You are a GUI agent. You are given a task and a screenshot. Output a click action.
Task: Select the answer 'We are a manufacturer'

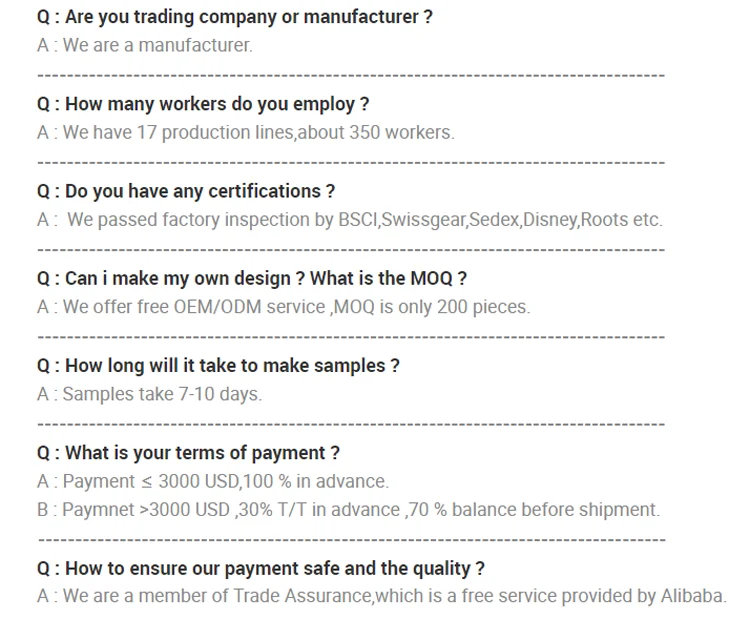point(145,45)
